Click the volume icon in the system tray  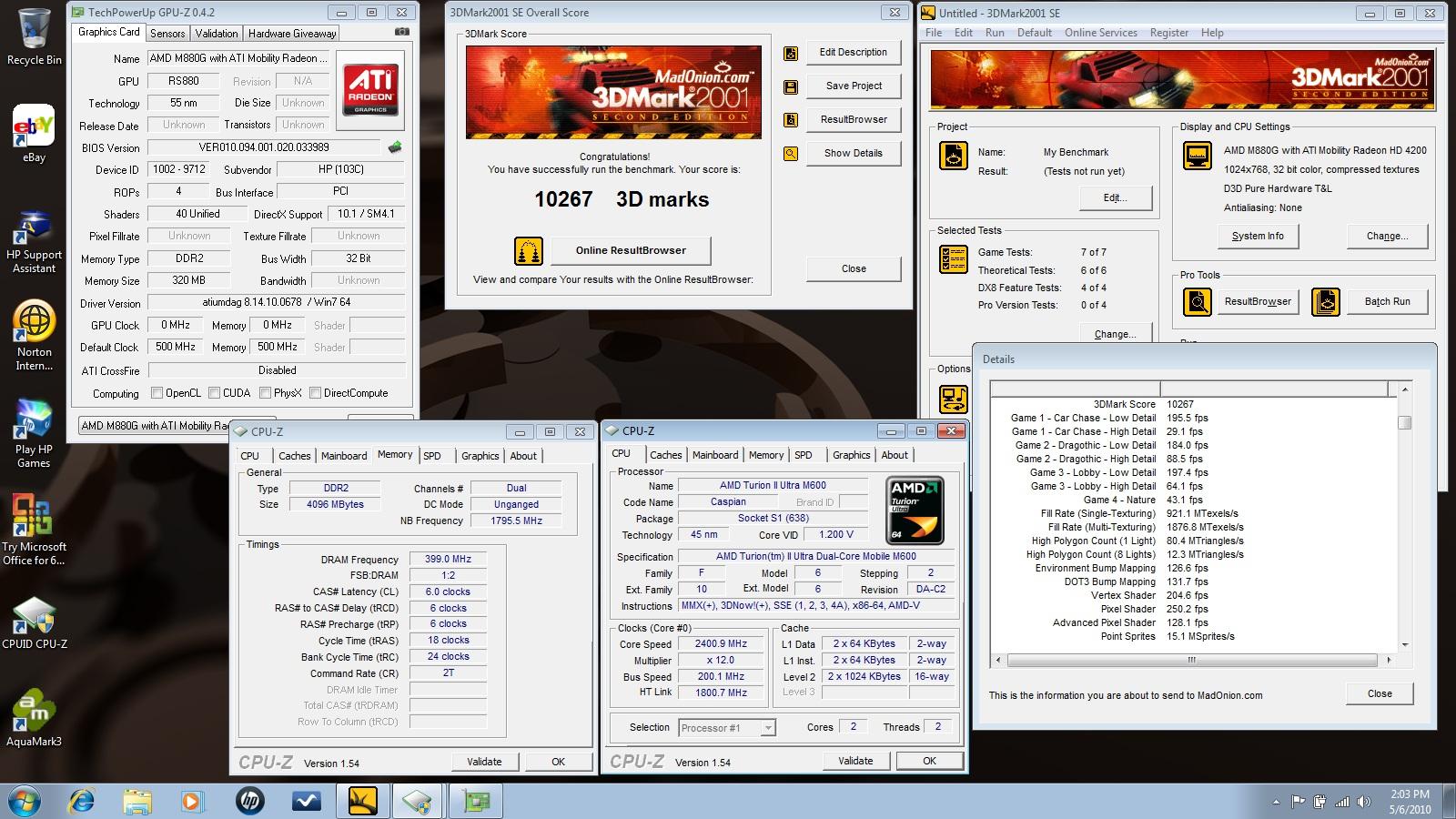pos(1363,802)
